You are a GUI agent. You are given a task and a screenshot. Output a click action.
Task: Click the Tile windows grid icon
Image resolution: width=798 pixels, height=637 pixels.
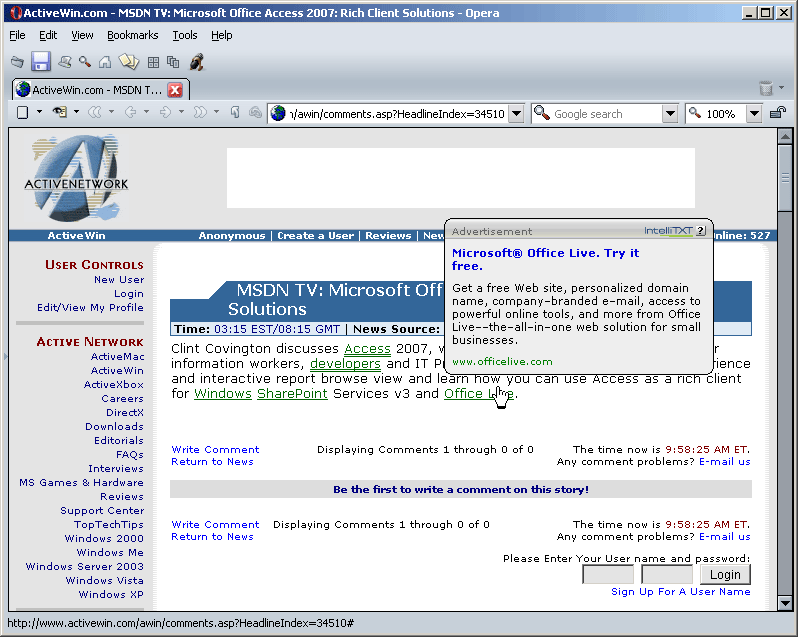point(153,63)
